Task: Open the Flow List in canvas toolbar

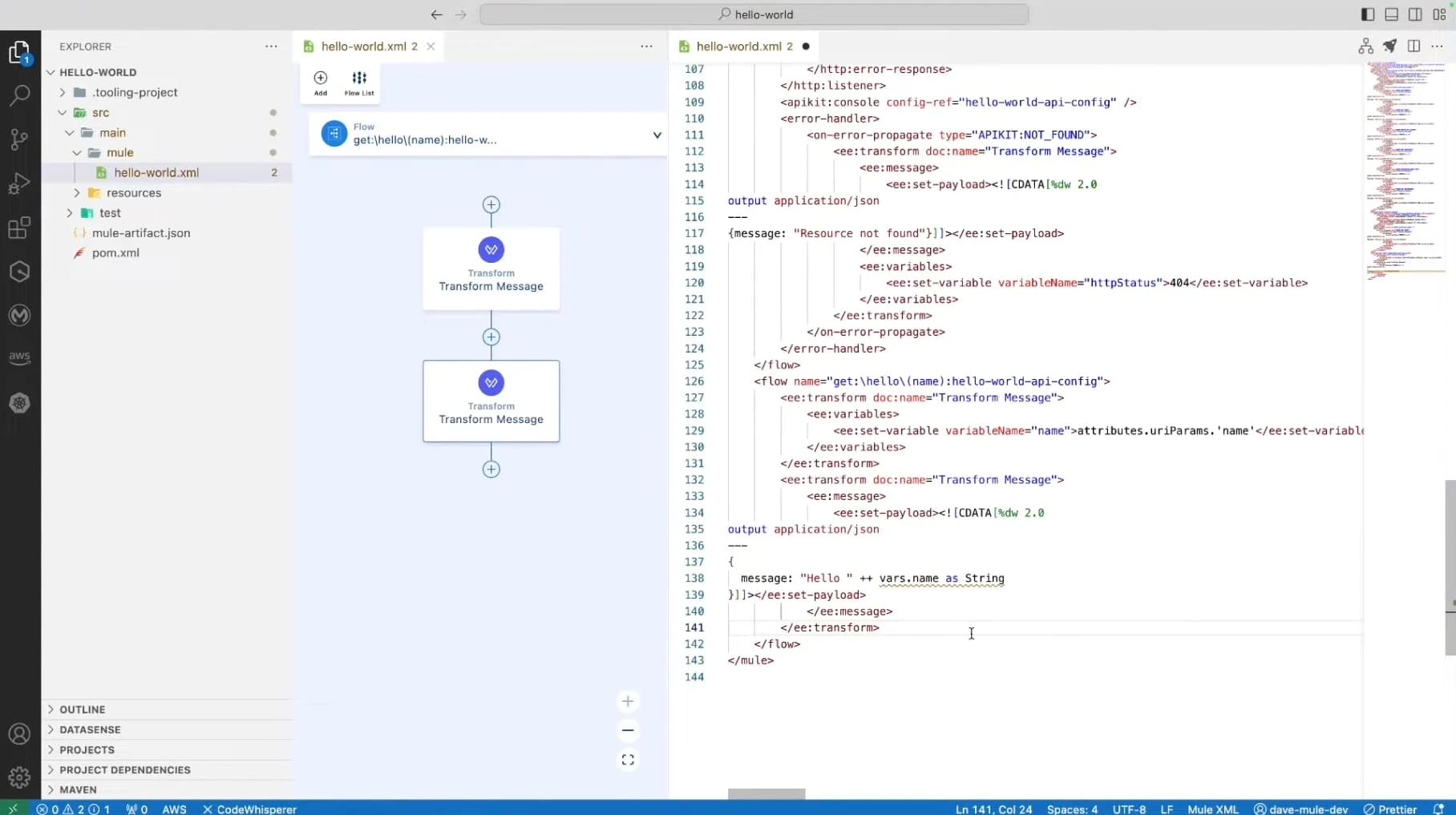Action: click(x=359, y=83)
